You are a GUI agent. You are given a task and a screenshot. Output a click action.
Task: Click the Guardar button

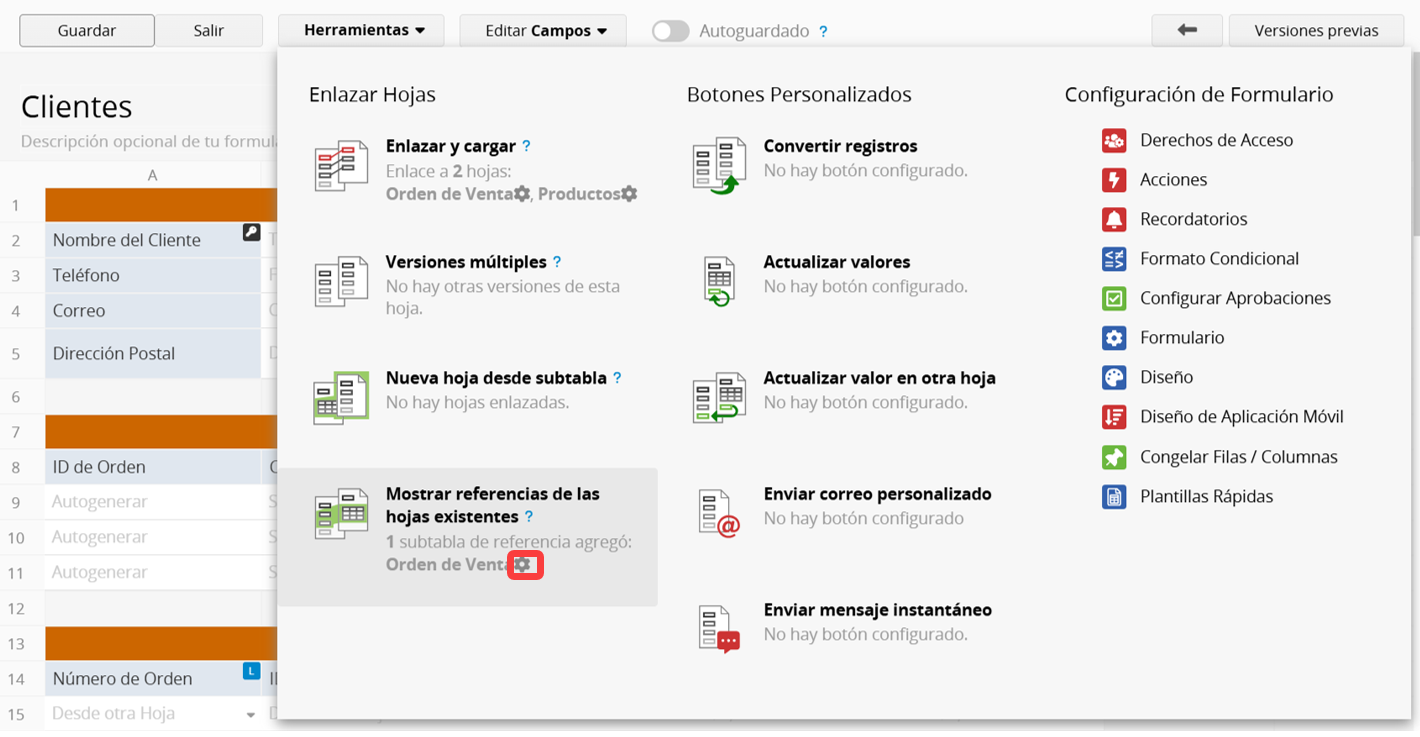click(x=87, y=31)
